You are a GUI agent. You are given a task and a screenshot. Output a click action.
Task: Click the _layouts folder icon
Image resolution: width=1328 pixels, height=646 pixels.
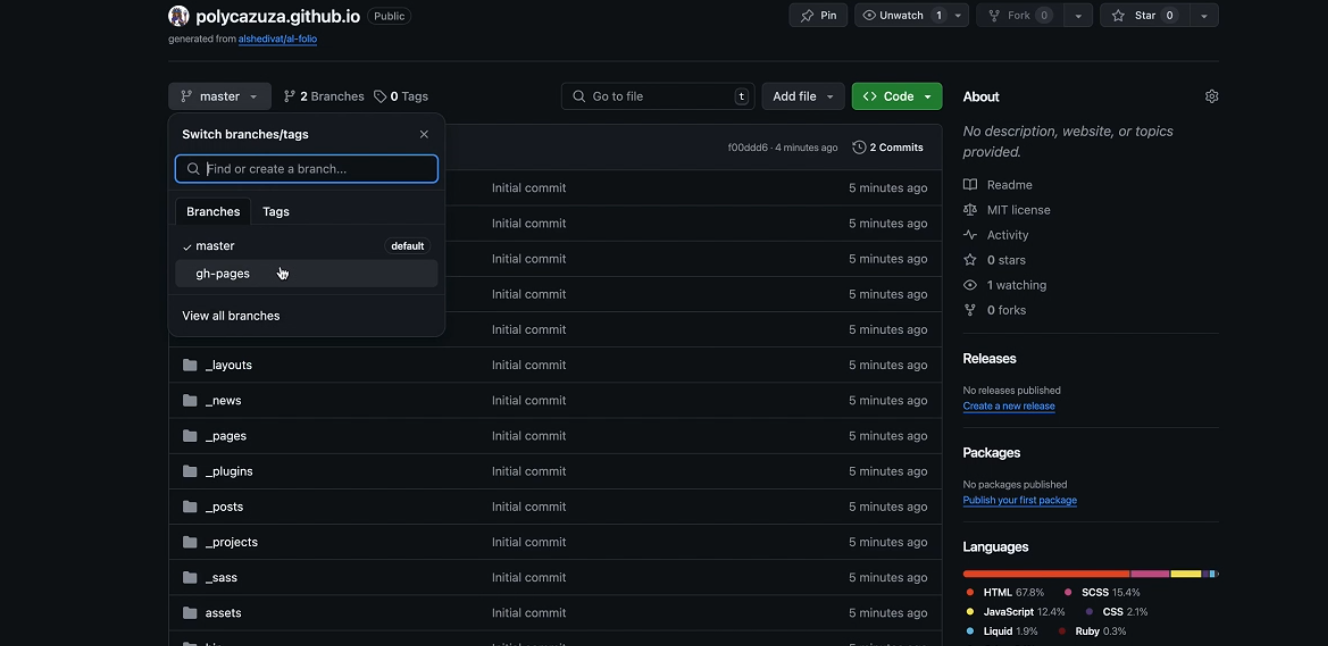click(190, 365)
